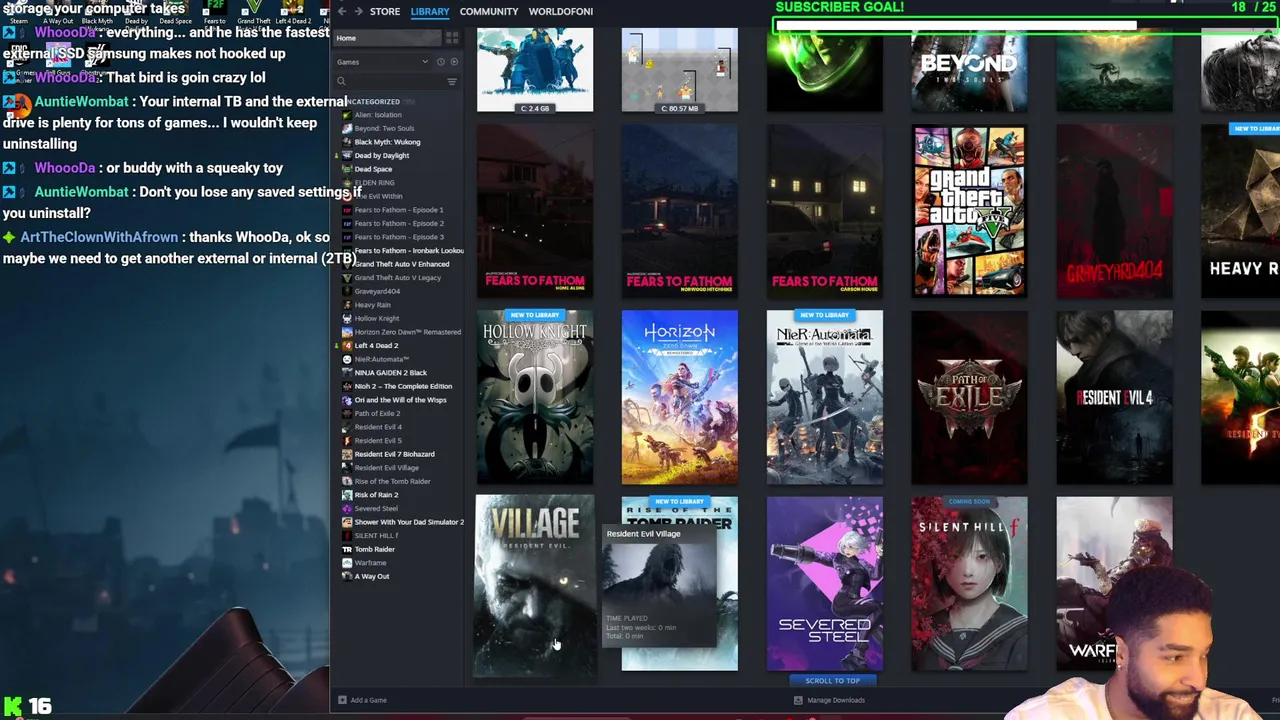
Task: Select Graveyard404 in game list
Action: click(x=377, y=291)
